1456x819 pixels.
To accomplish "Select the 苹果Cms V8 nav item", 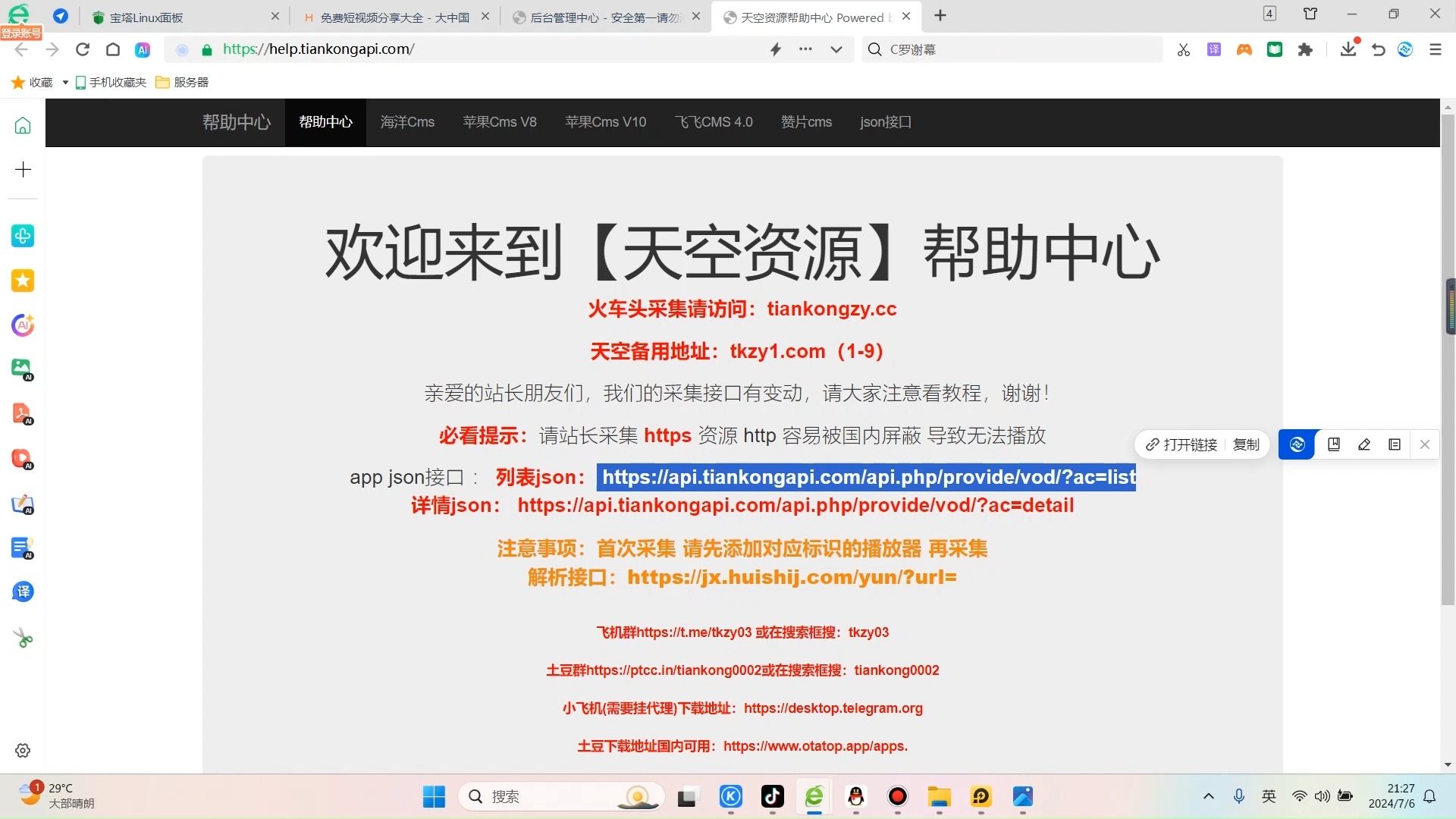I will 500,122.
